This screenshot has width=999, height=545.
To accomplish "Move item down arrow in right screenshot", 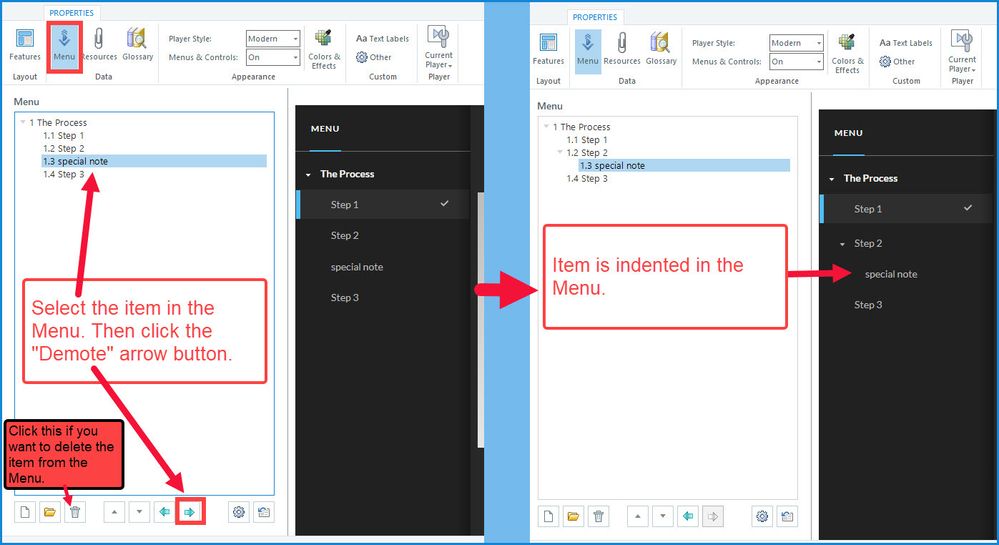I will [663, 516].
